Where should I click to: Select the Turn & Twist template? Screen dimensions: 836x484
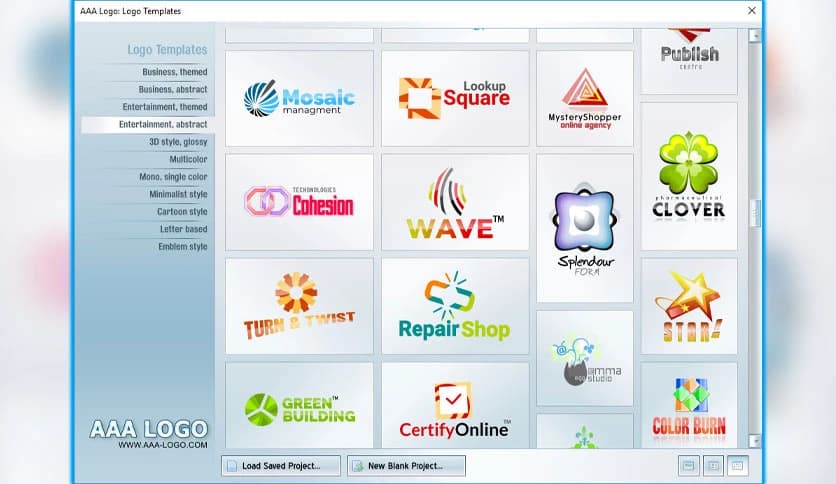click(299, 306)
